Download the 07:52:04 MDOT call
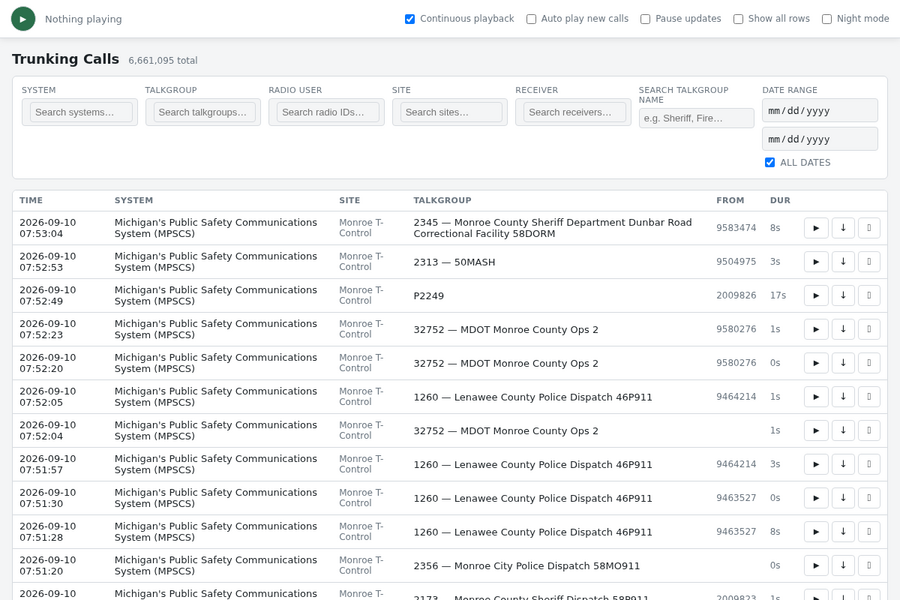900x600 pixels. (x=843, y=431)
